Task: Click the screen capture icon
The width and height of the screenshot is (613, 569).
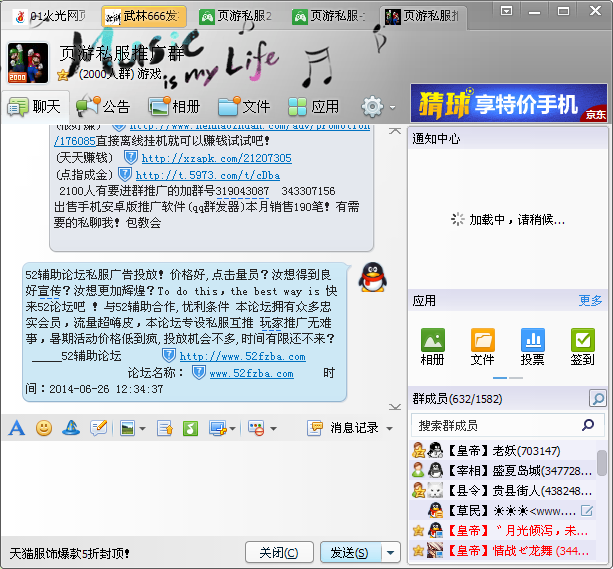Action: pos(218,428)
